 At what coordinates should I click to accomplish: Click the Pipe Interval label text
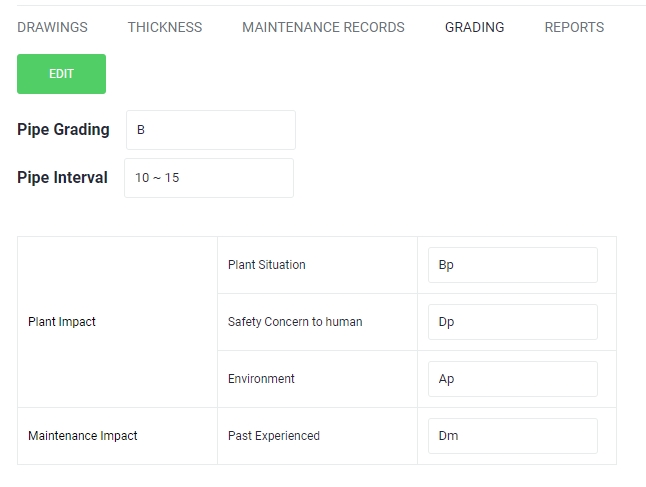click(x=62, y=178)
